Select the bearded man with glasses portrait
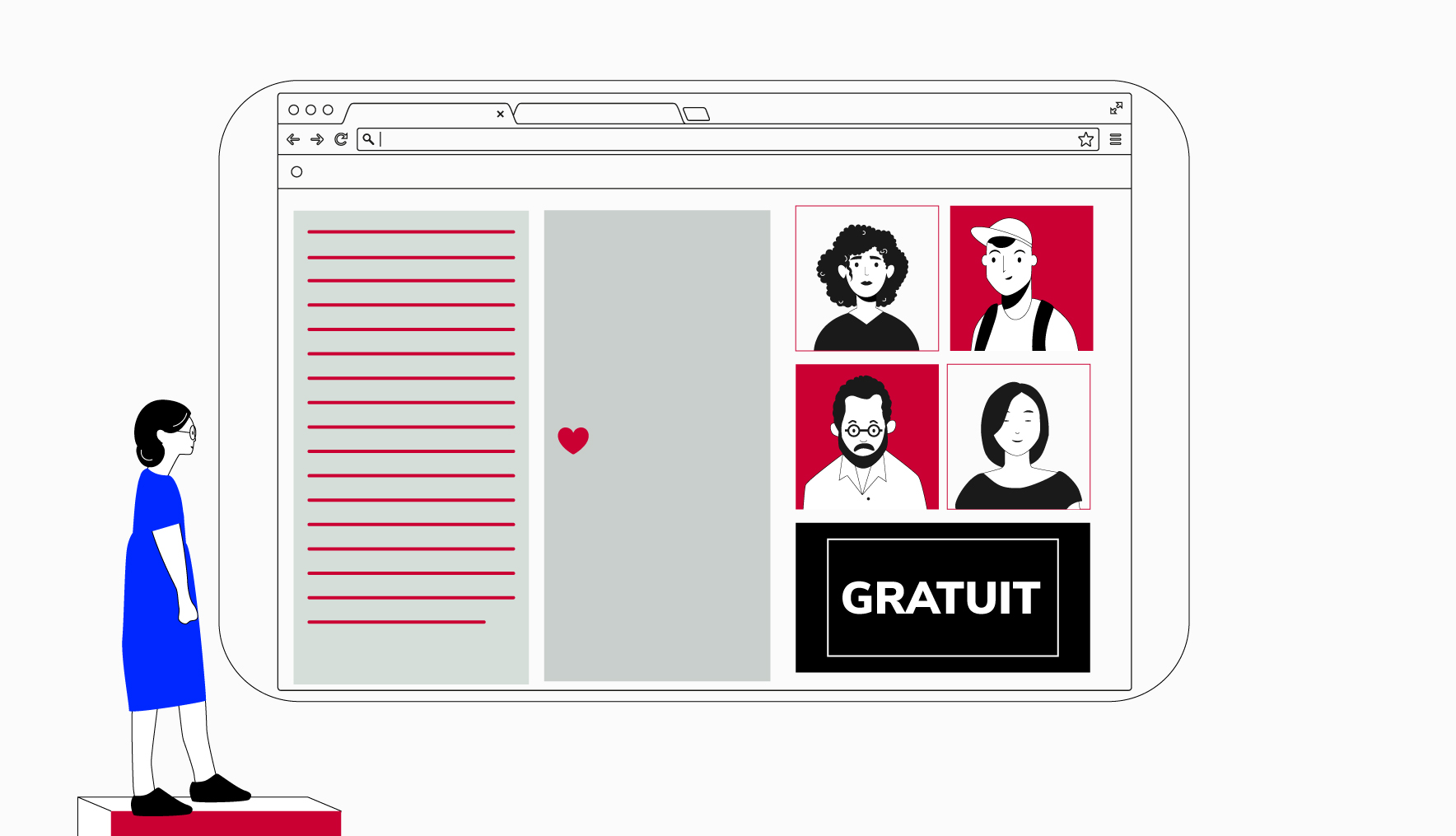This screenshot has width=1456, height=836. [866, 437]
